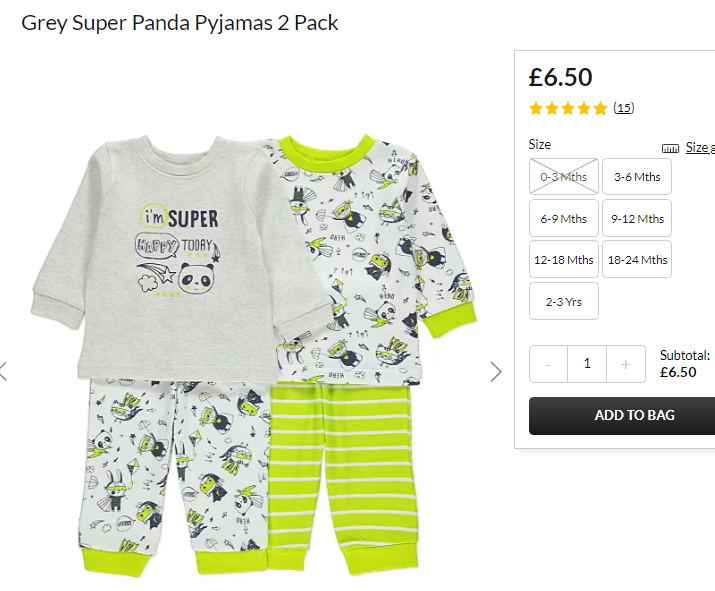Click the green striped pyjama bottoms image
Viewport: 715px width, 591px height.
coord(342,479)
